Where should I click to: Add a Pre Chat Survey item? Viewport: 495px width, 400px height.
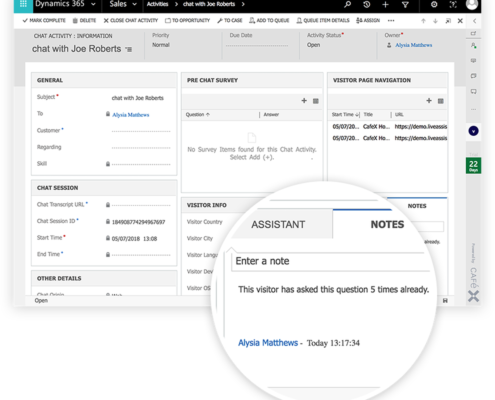point(304,101)
